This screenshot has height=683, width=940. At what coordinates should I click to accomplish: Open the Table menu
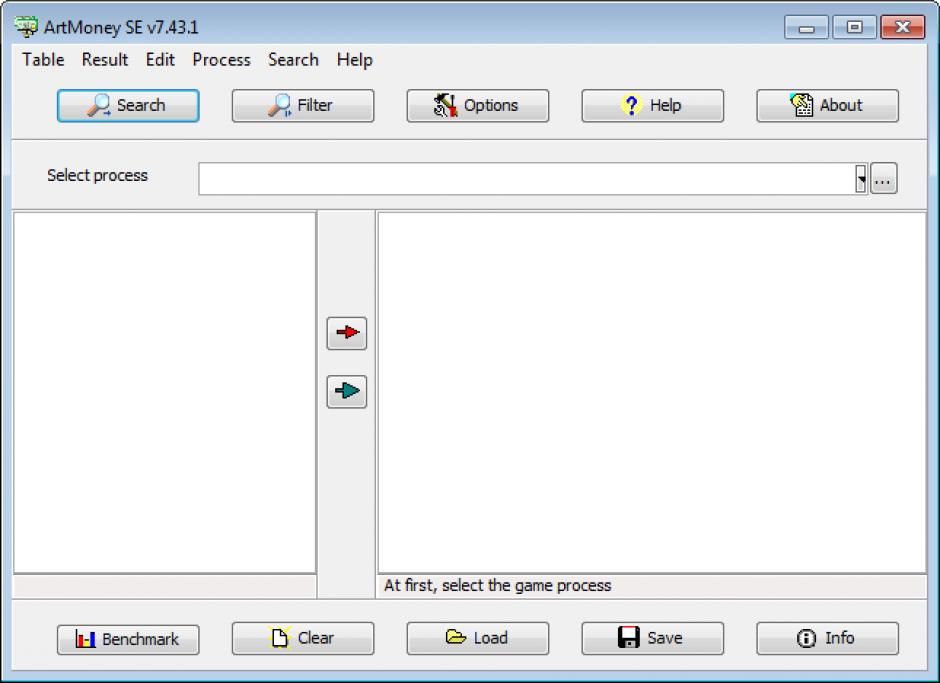[x=43, y=60]
